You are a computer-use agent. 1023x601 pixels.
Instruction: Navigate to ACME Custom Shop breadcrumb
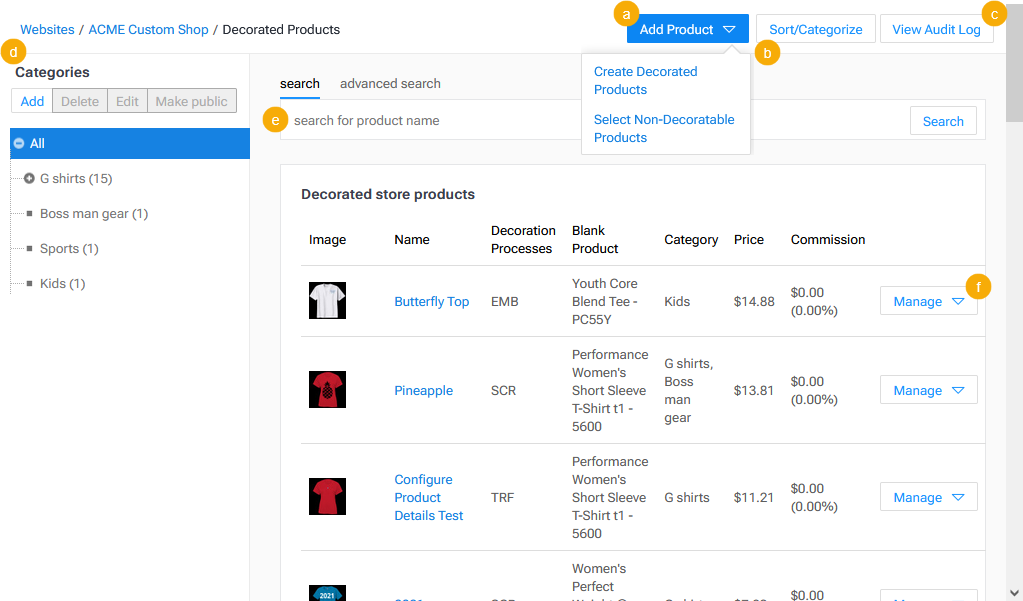pyautogui.click(x=148, y=29)
